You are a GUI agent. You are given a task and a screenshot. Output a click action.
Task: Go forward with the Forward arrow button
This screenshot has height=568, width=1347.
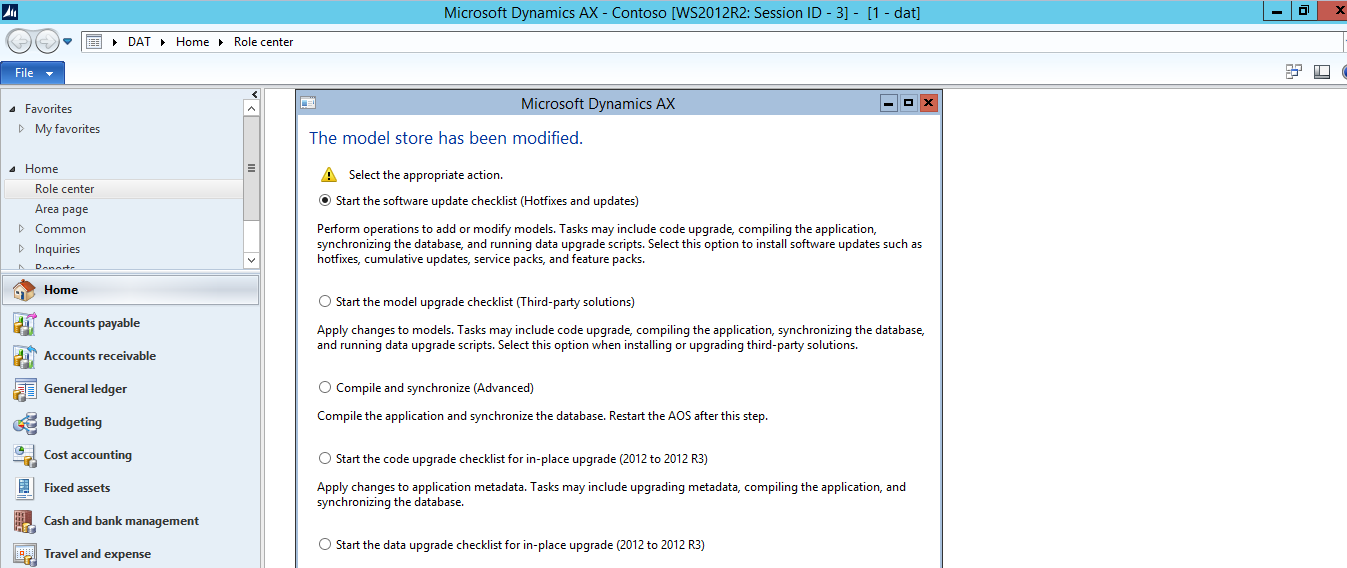click(x=47, y=41)
